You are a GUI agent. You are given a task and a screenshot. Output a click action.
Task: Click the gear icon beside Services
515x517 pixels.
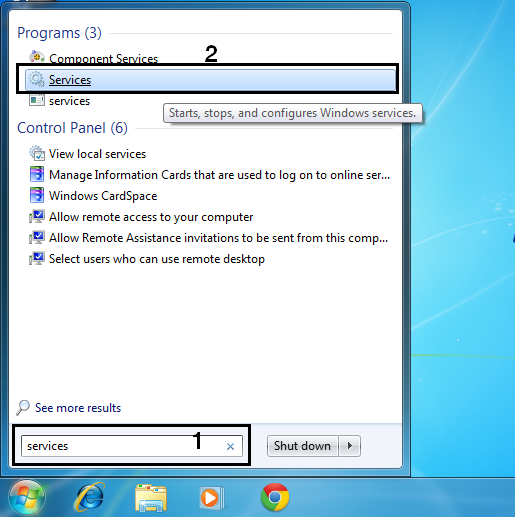coord(36,79)
